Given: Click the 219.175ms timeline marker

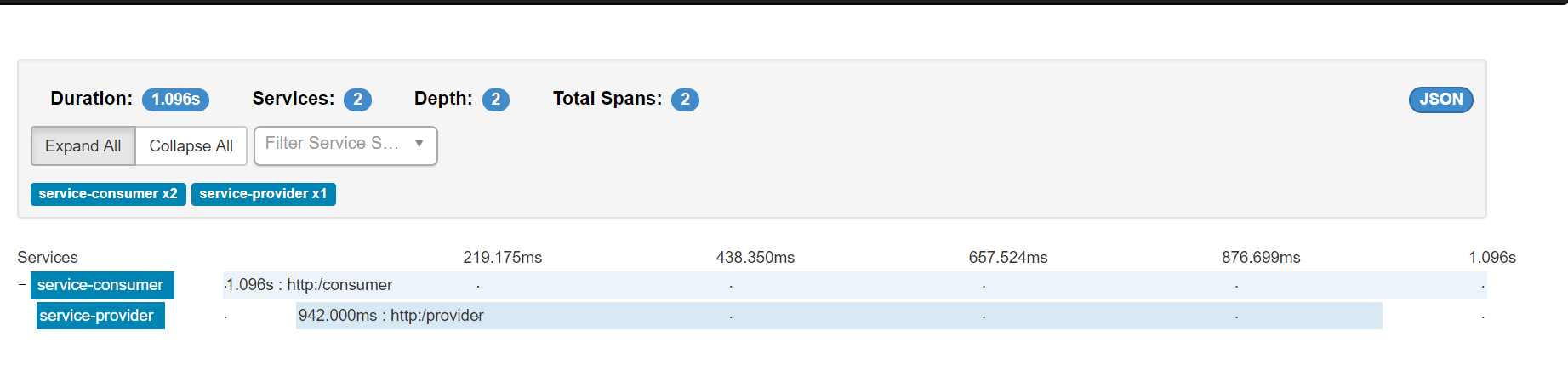Looking at the screenshot, I should click(x=502, y=257).
